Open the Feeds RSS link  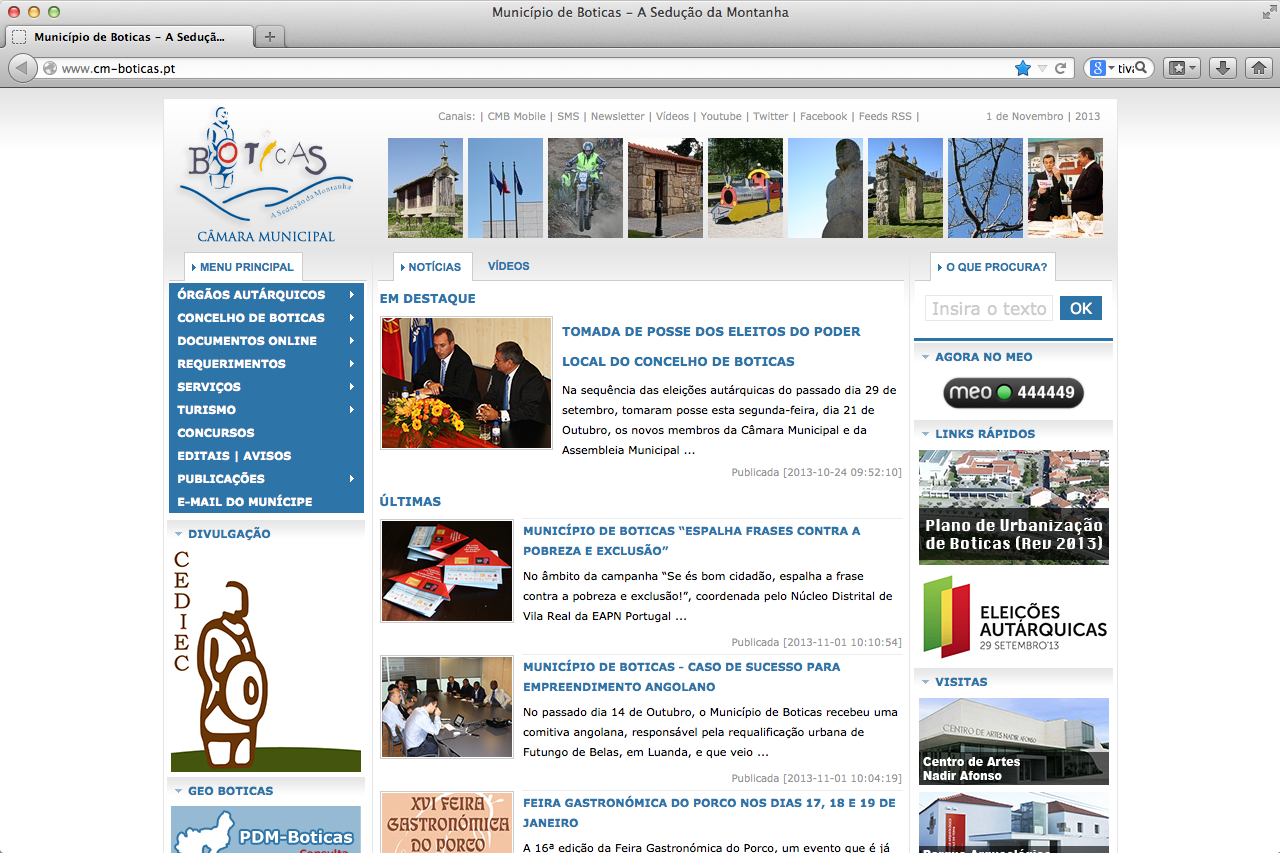click(885, 116)
